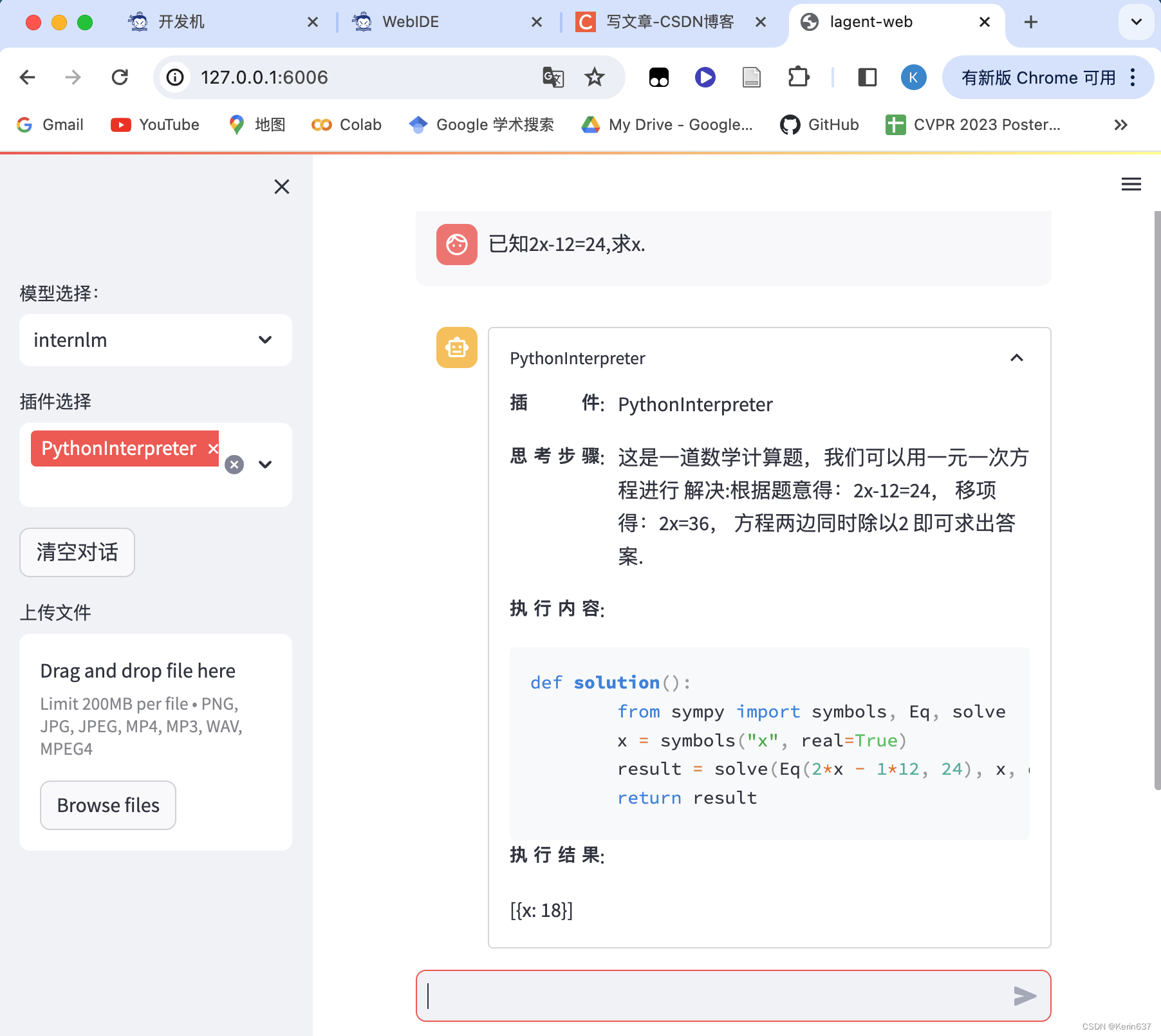Show more bookmarks with the double chevron
Screen dimensions: 1161x1036
pyautogui.click(x=1121, y=125)
